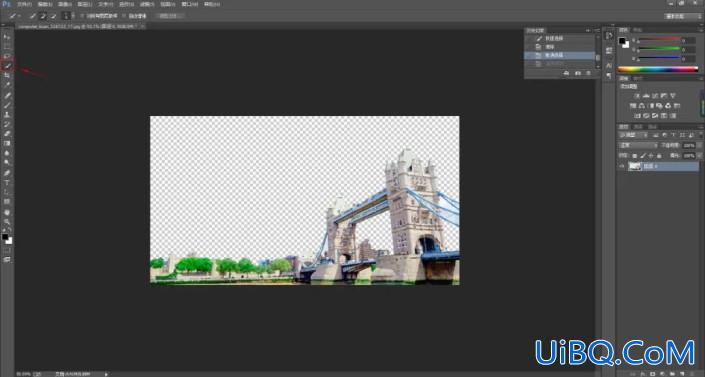Select the Brush tool
705x377 pixels.
(x=7, y=105)
